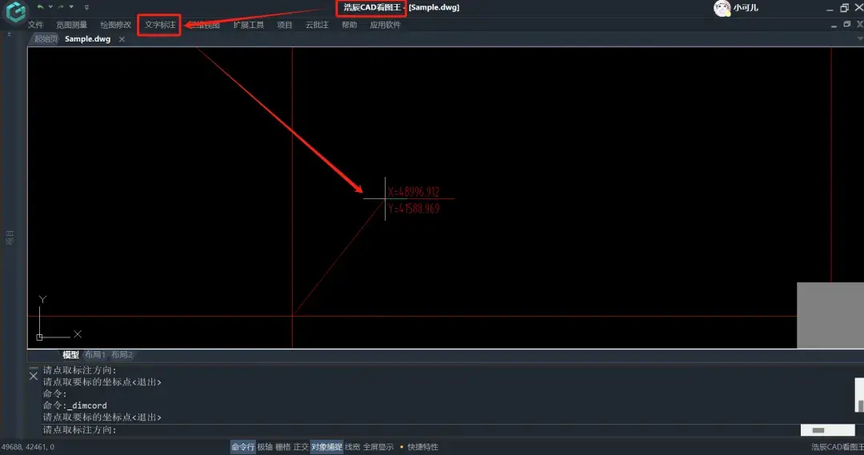
Task: Toggle 正交 ortho mode
Action: pos(301,447)
